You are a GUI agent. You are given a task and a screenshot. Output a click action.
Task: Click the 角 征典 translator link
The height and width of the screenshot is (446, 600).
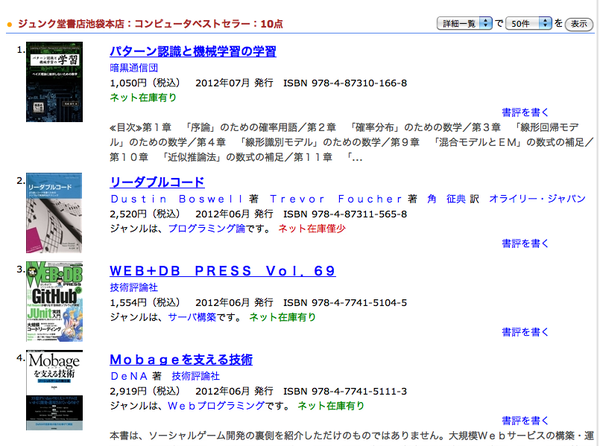(x=447, y=199)
